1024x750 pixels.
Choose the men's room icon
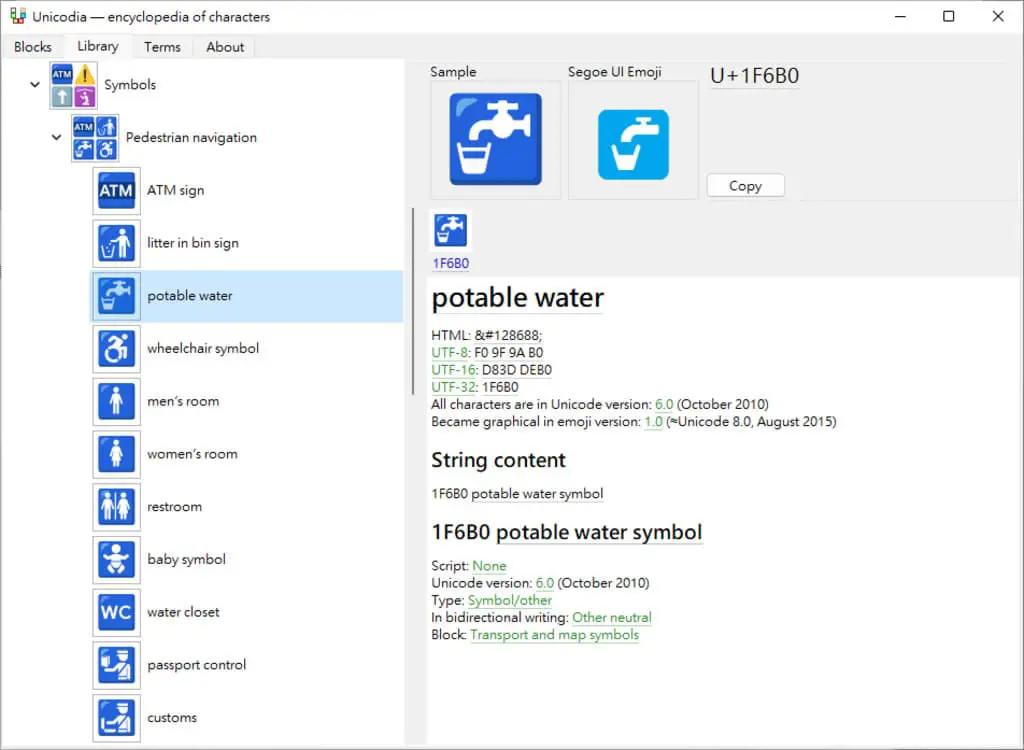pyautogui.click(x=116, y=402)
